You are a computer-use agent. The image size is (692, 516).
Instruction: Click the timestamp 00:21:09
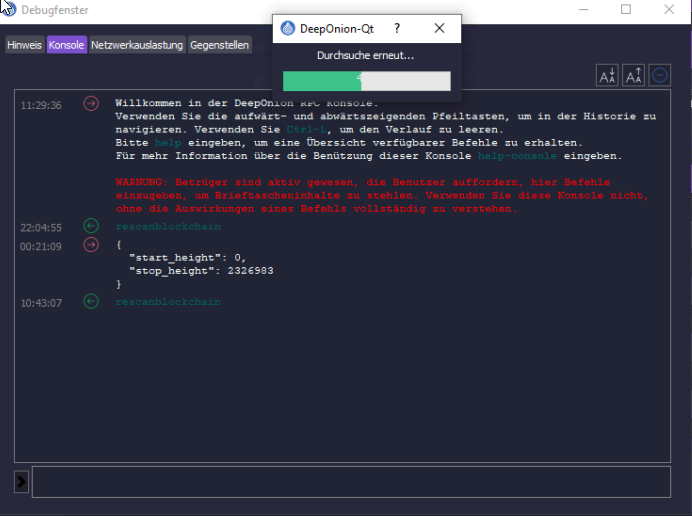41,247
